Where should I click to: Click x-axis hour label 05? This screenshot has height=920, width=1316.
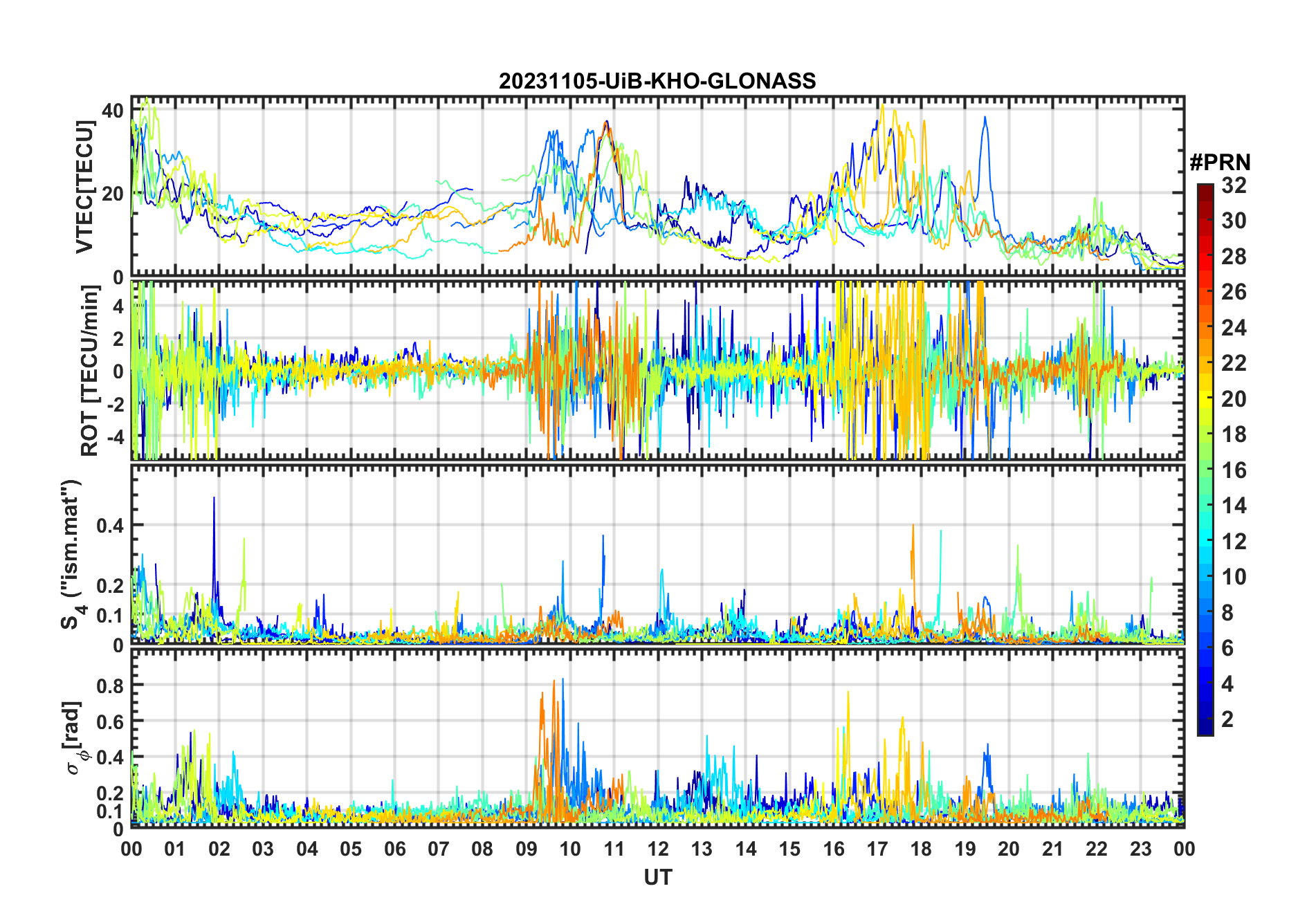tap(351, 849)
